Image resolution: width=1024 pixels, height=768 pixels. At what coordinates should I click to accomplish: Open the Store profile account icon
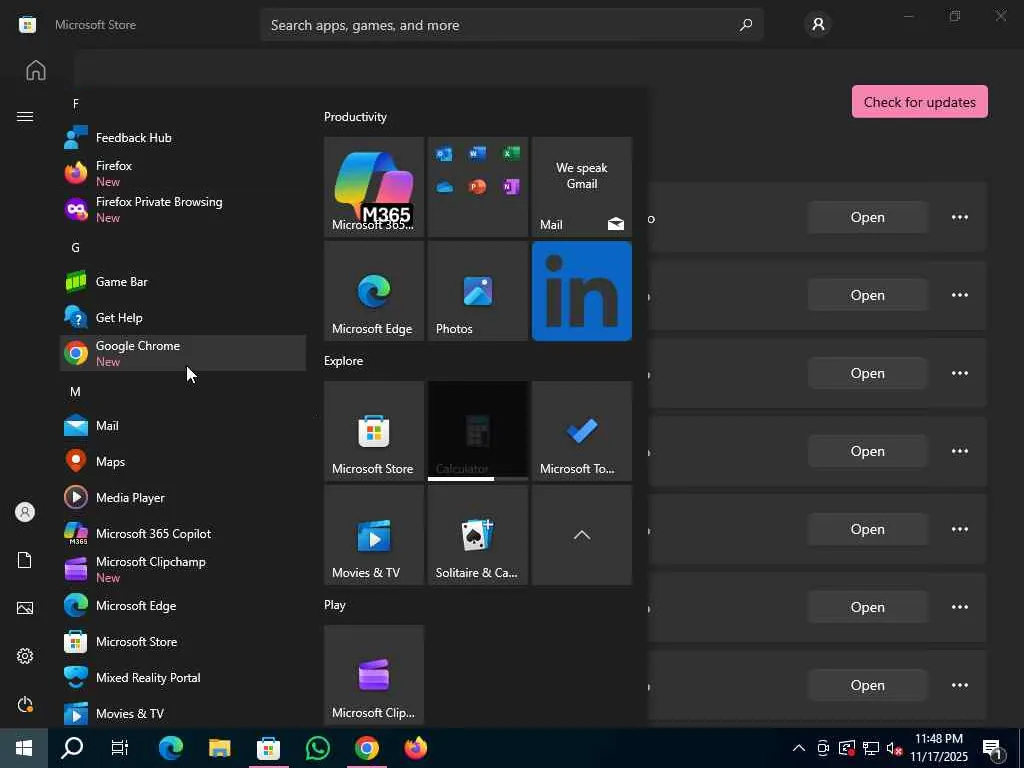point(818,25)
